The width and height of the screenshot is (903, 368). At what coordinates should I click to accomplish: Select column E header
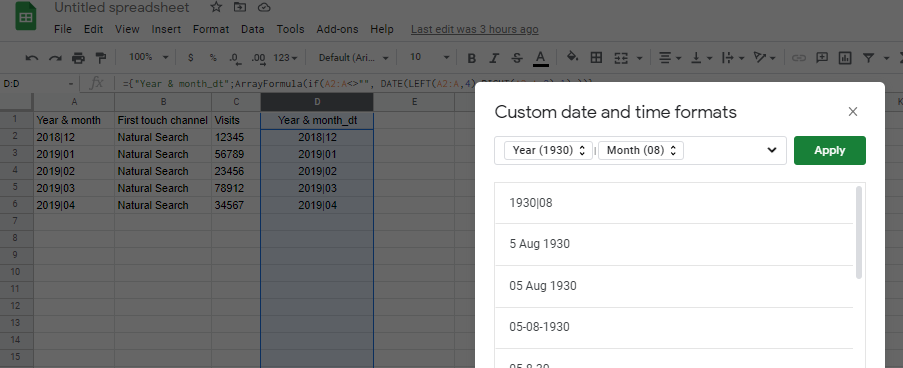click(414, 102)
